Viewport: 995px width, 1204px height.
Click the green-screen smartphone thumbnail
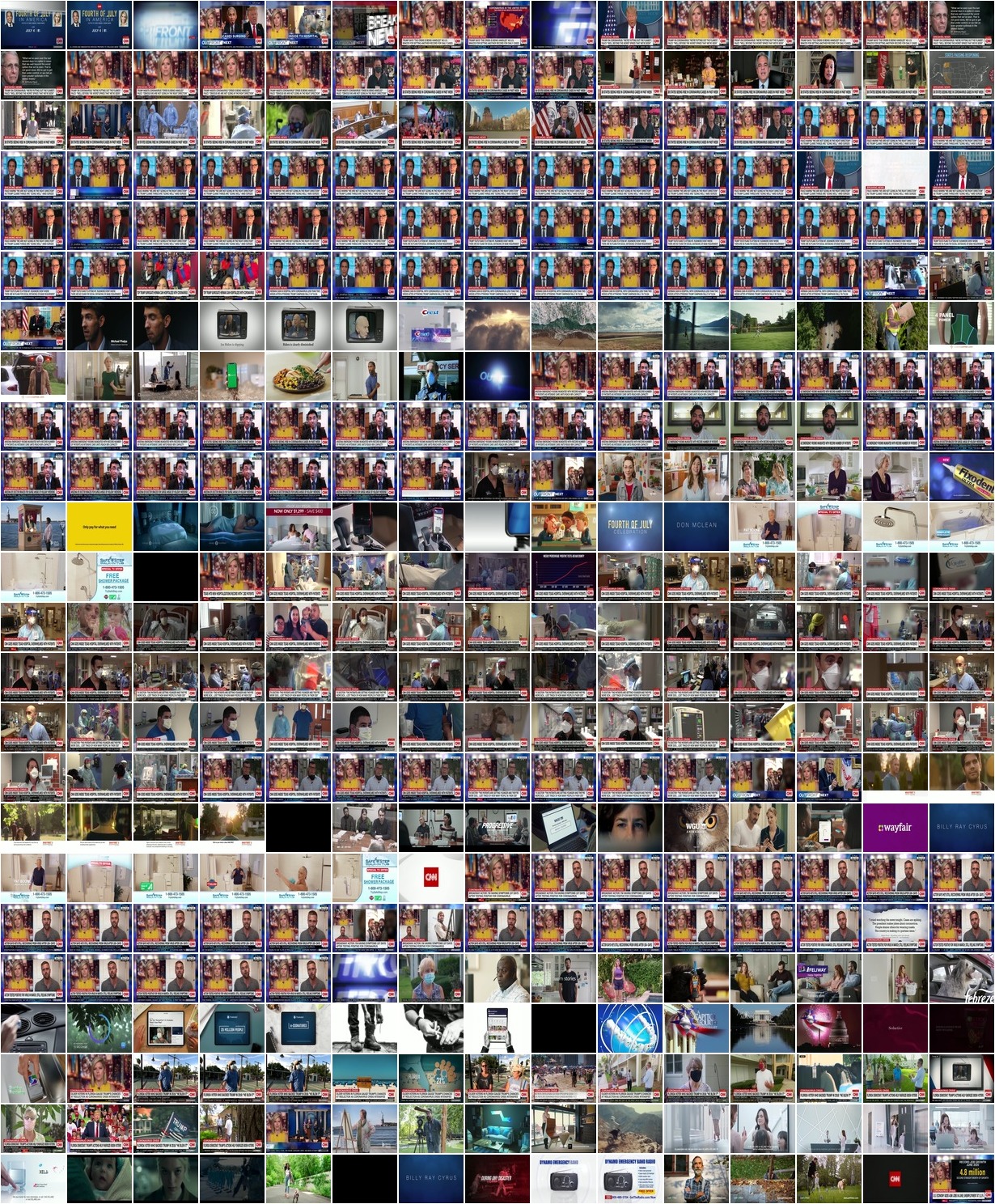(x=232, y=375)
